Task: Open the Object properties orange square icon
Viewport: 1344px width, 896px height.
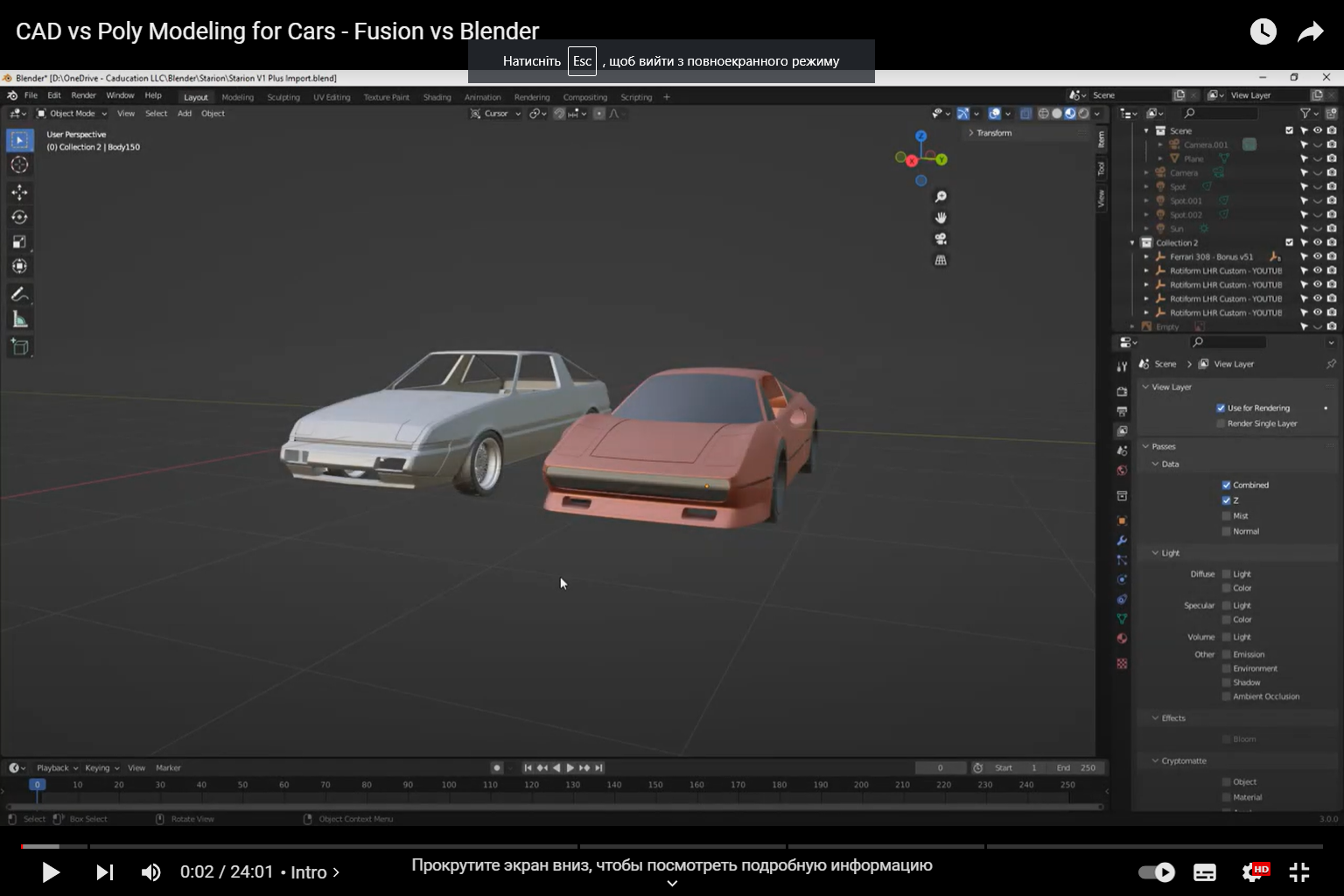Action: tap(1122, 521)
